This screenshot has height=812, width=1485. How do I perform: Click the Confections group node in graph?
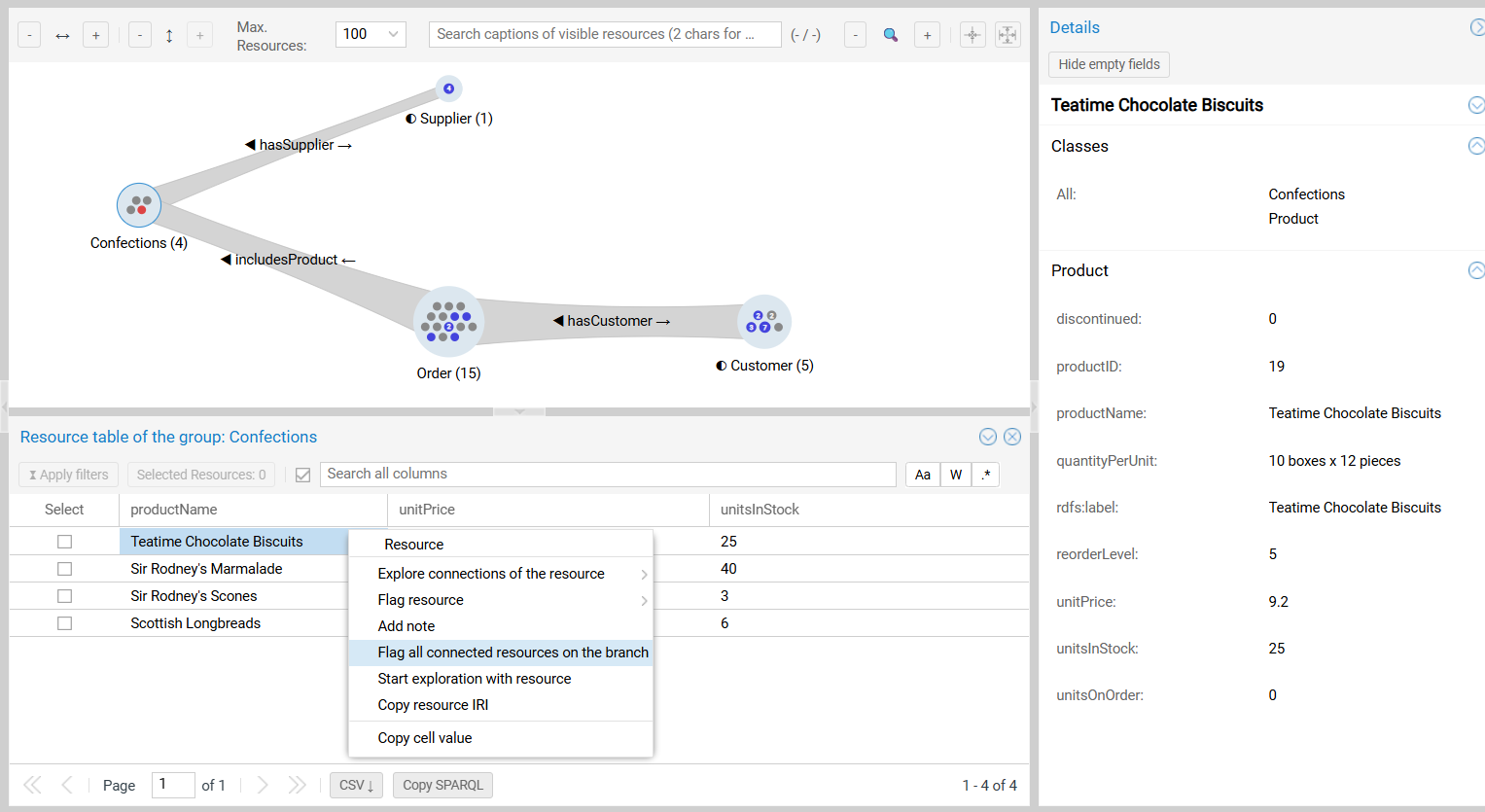[x=139, y=205]
